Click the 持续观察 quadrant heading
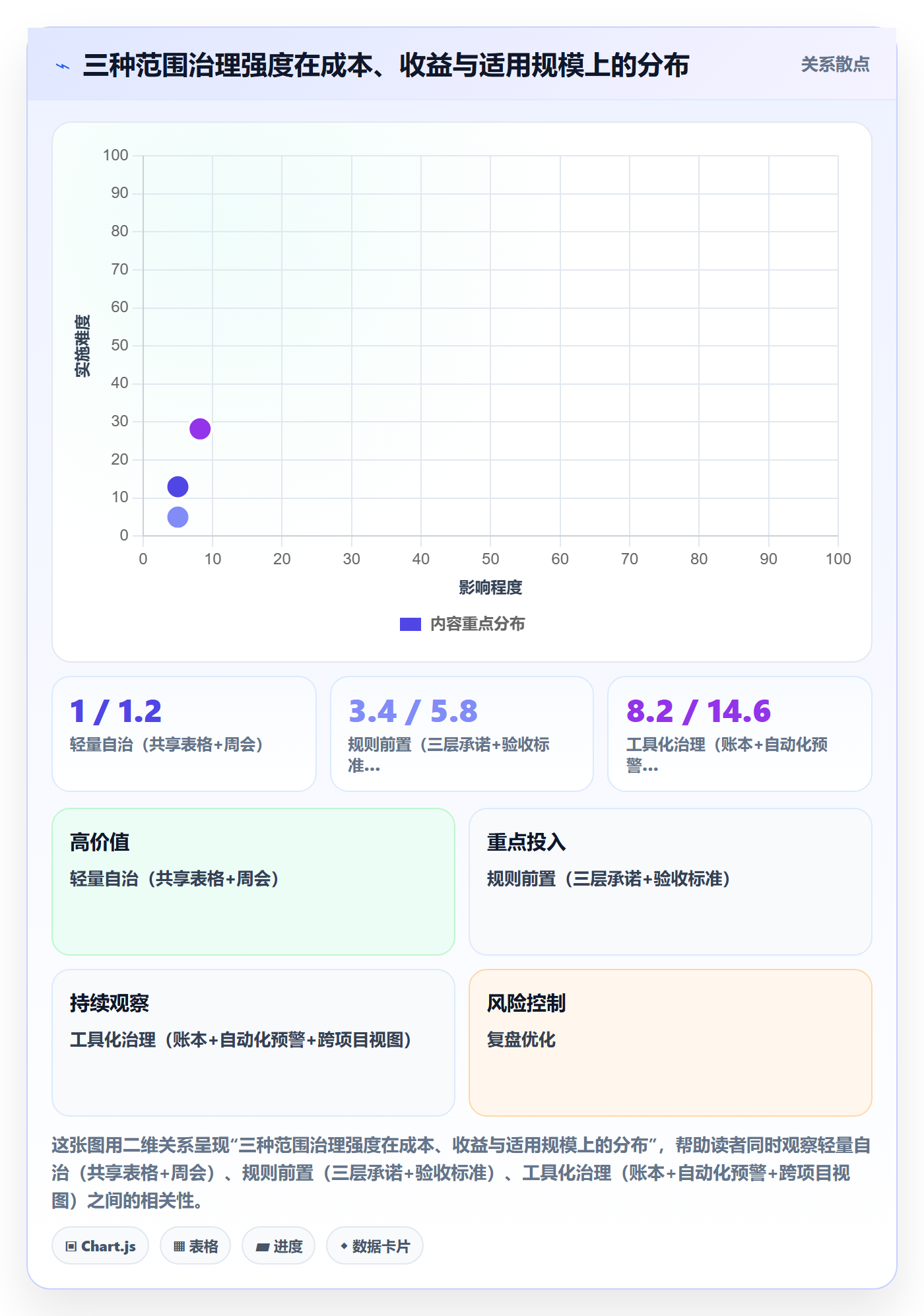The width and height of the screenshot is (924, 1316). point(110,1003)
